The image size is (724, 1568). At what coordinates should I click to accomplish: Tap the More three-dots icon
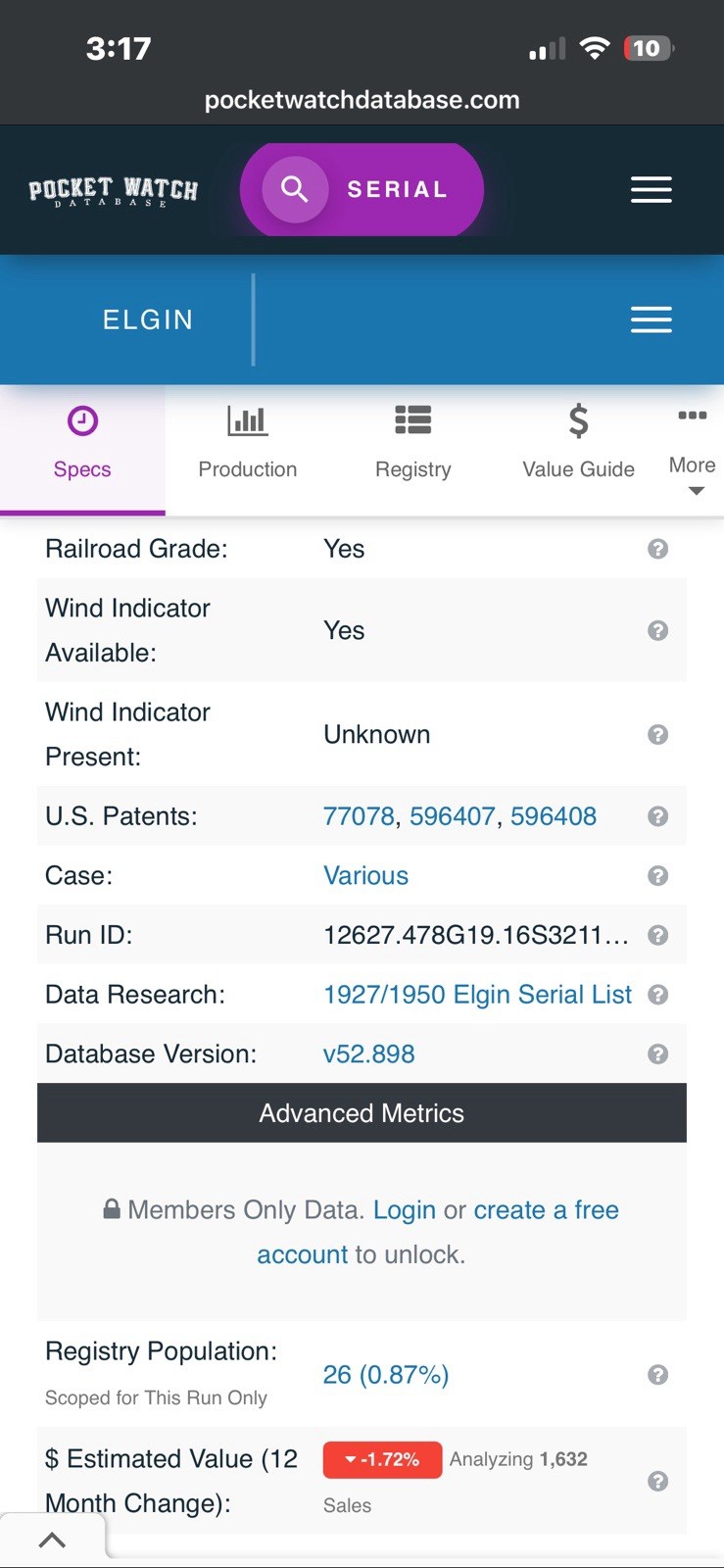[x=693, y=416]
